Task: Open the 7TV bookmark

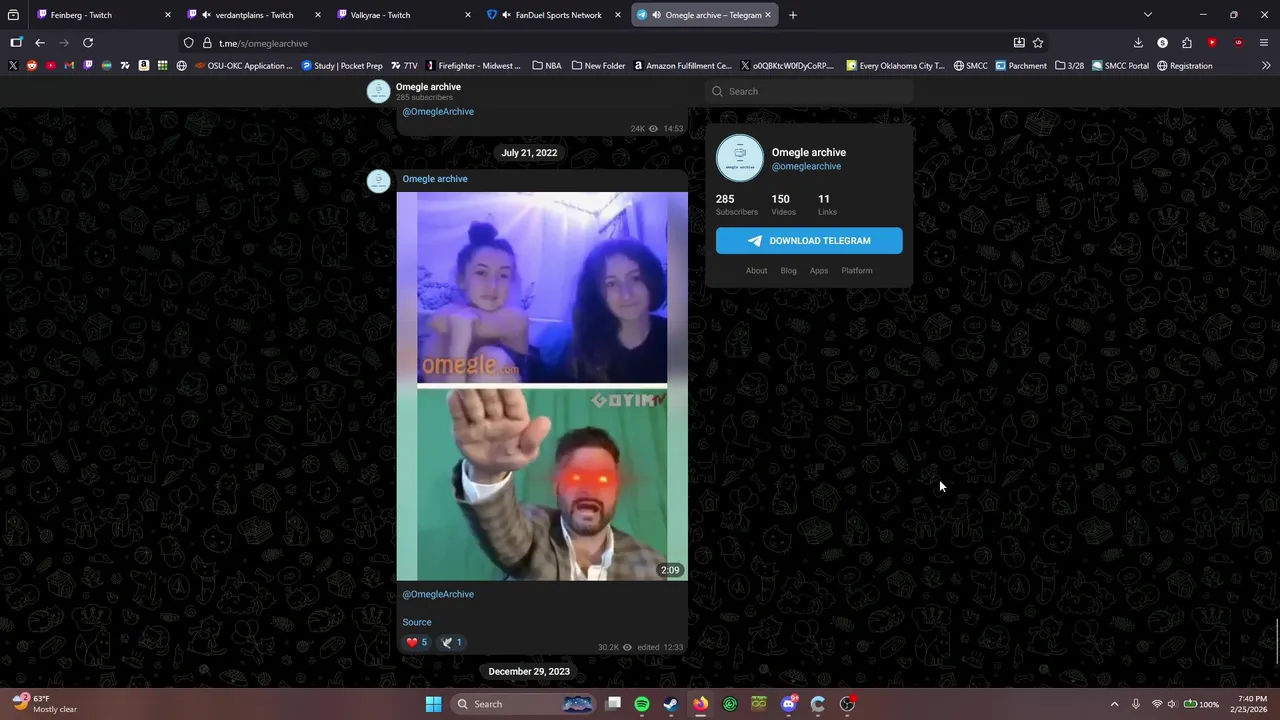Action: tap(404, 66)
